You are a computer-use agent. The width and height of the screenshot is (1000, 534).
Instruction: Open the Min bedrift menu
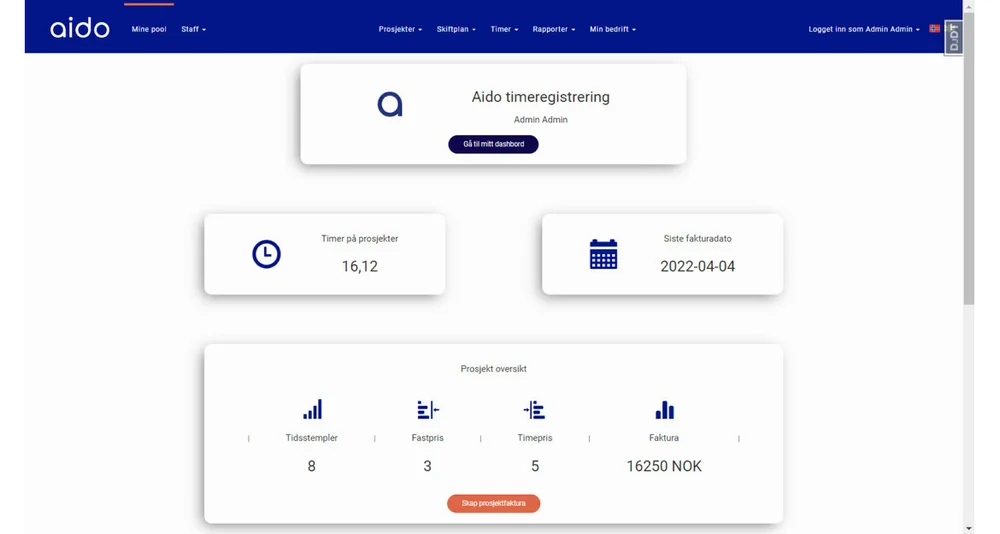coord(612,29)
